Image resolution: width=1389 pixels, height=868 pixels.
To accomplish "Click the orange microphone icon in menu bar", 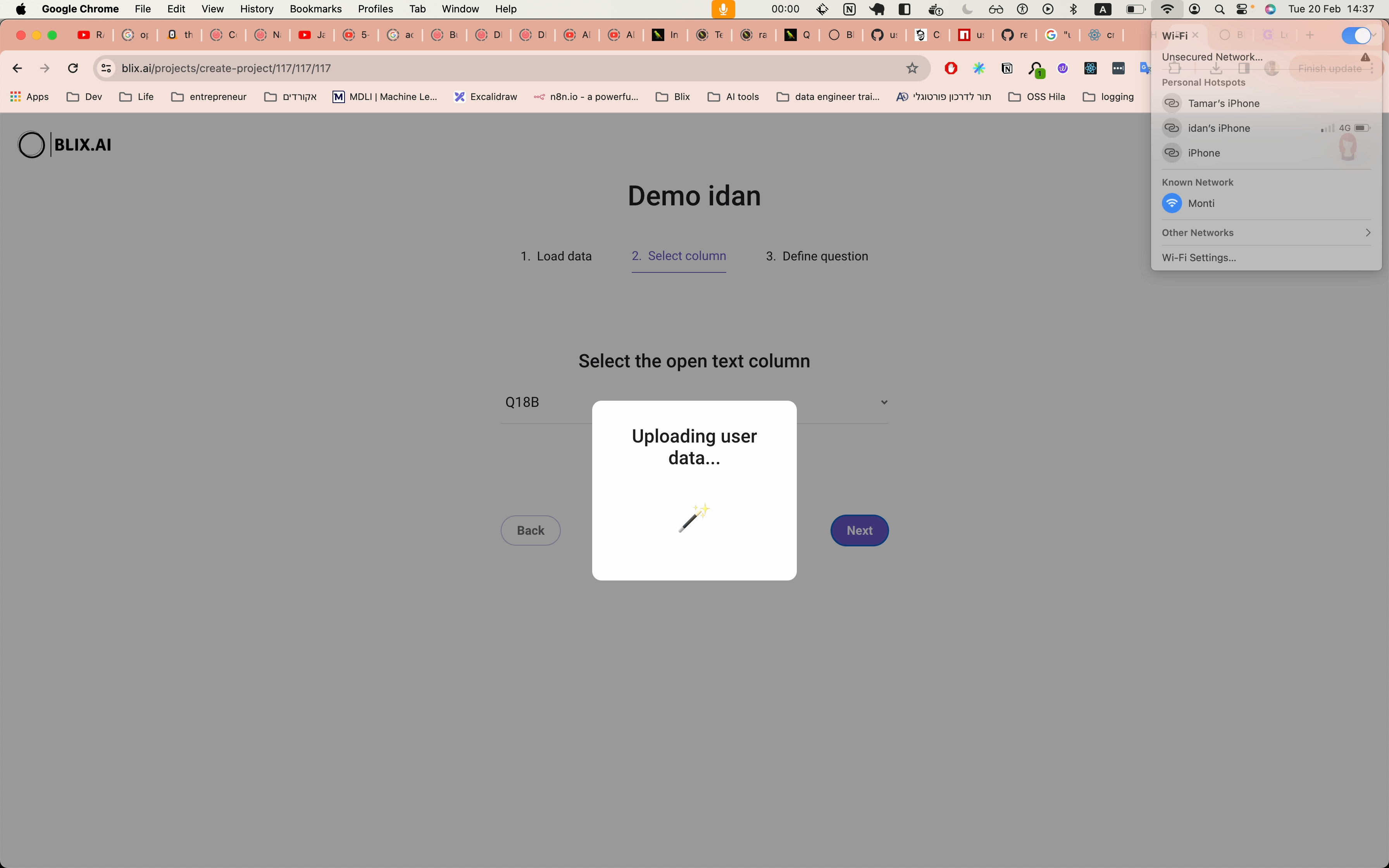I will pos(723,9).
